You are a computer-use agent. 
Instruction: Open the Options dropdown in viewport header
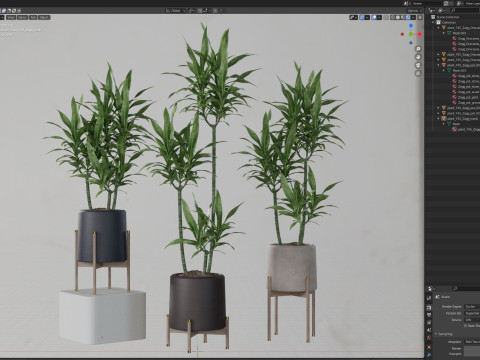tap(414, 11)
